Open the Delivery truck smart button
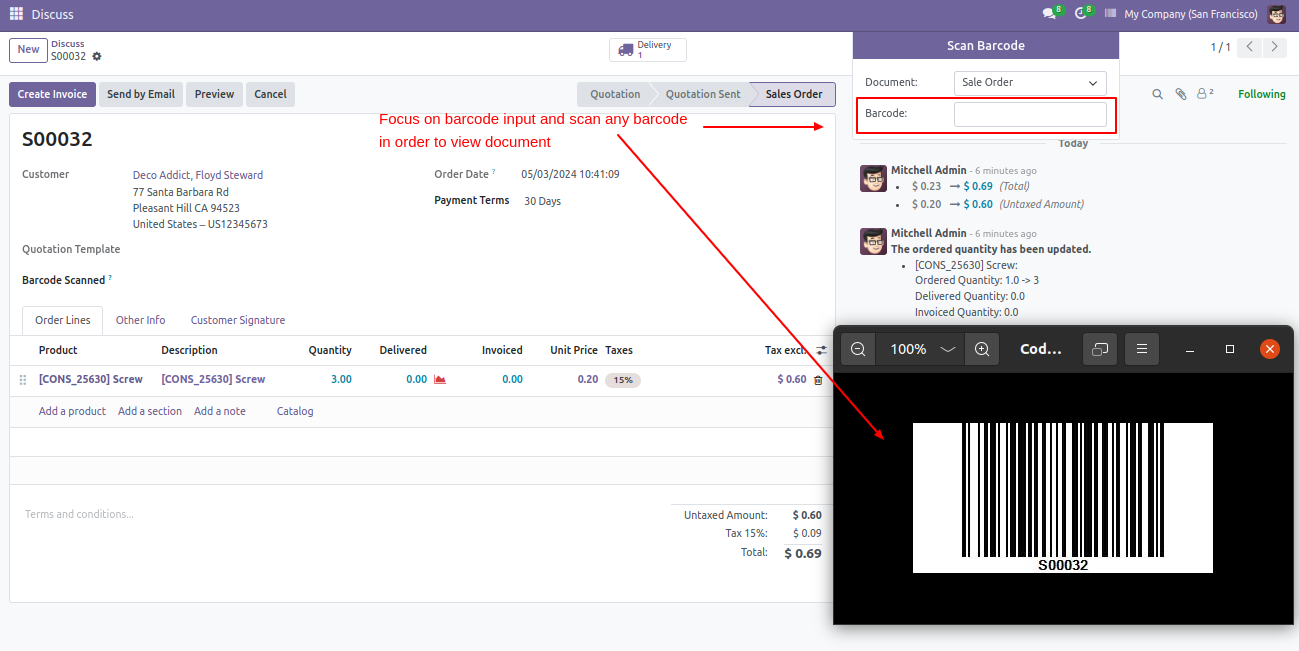The width and height of the screenshot is (1299, 651). click(648, 50)
